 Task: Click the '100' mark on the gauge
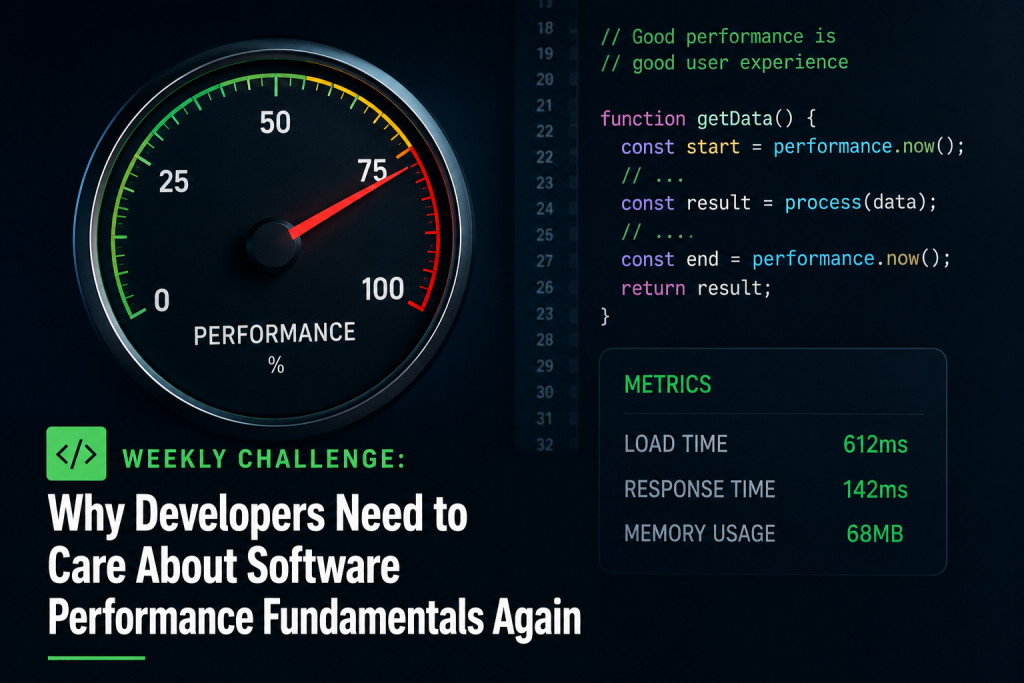click(x=383, y=289)
